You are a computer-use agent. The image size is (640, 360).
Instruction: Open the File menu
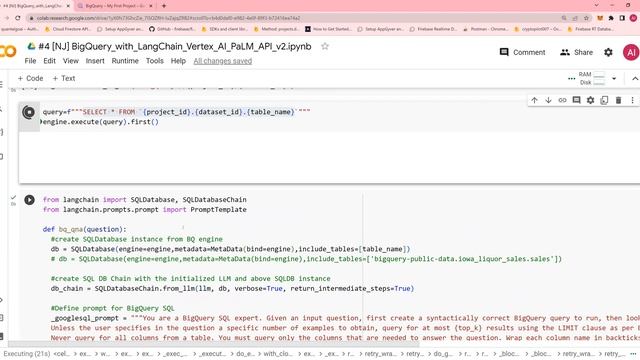coord(30,61)
